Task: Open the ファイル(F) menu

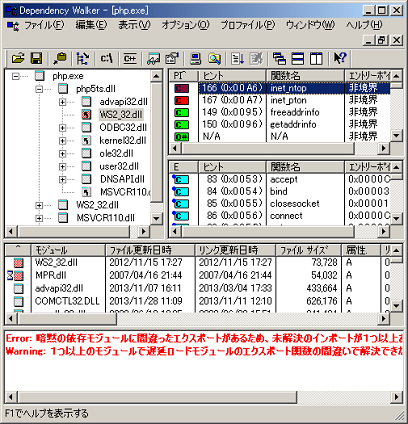Action: pyautogui.click(x=44, y=25)
